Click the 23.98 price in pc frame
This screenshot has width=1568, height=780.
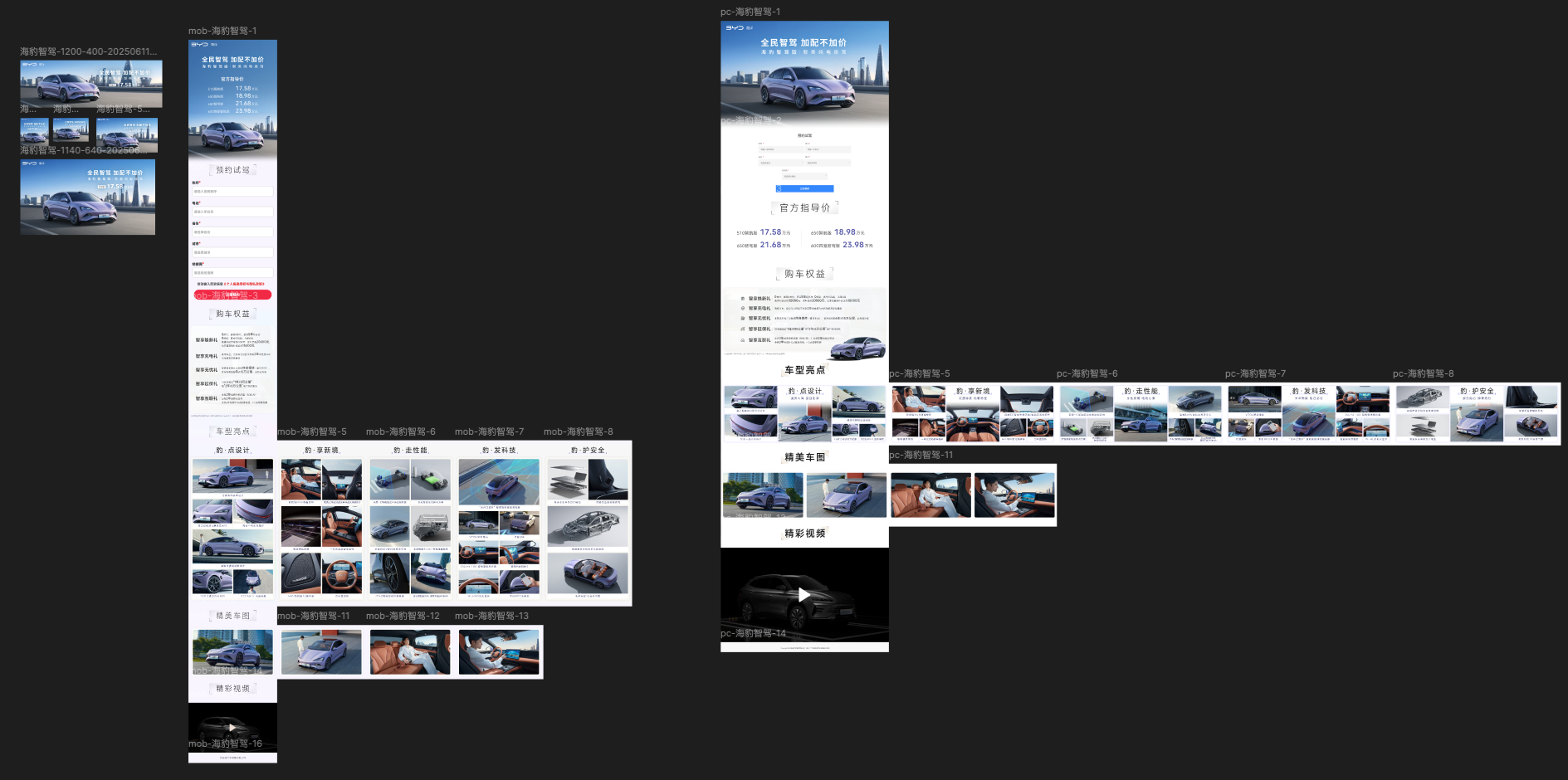tap(853, 245)
